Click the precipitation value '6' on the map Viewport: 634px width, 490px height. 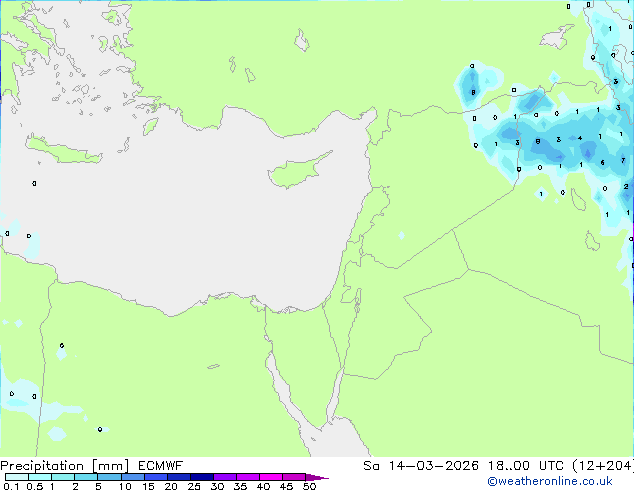(602, 163)
